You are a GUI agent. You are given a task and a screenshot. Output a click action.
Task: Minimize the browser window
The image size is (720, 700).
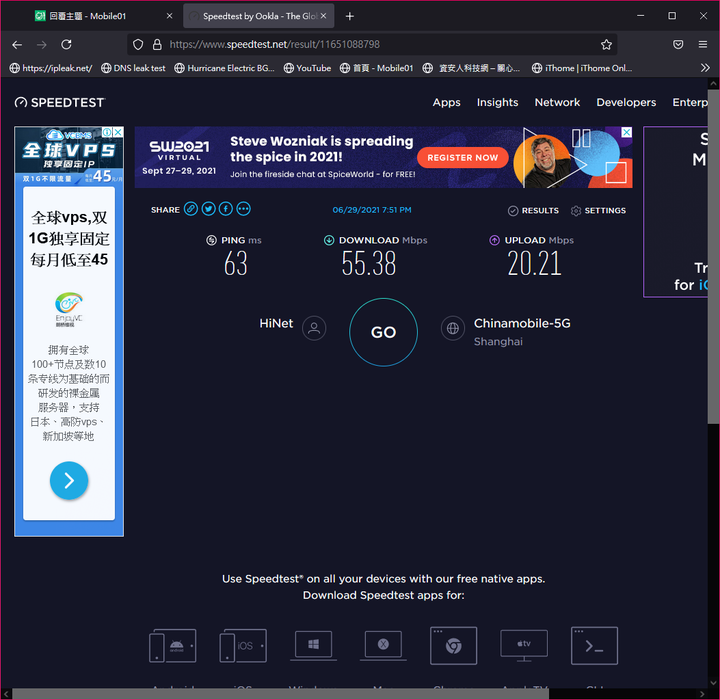coord(641,16)
